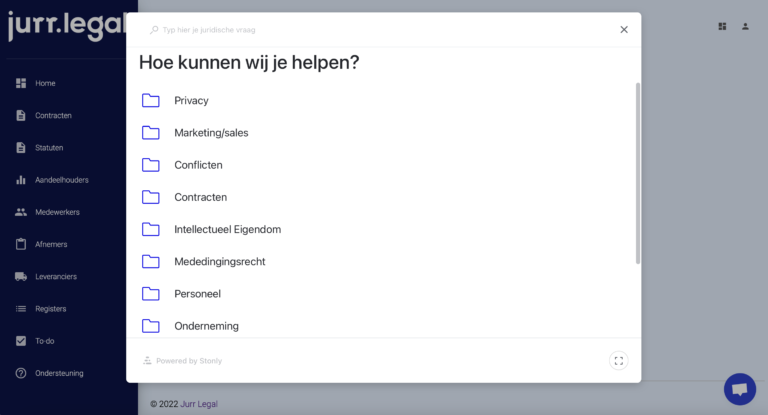Screen dimensions: 768x415
Task: Open the Contracten folder icon in help dialog
Action: click(151, 197)
